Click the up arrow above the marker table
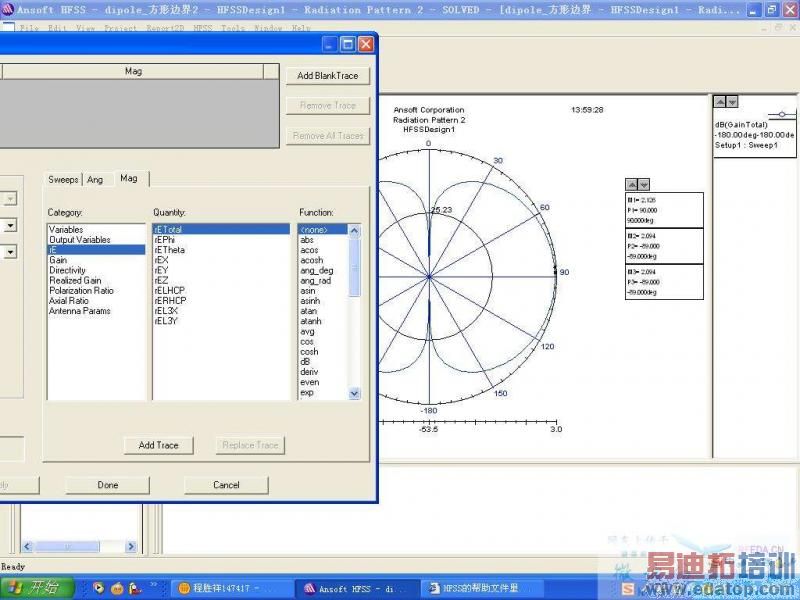800x600 pixels. coord(632,184)
